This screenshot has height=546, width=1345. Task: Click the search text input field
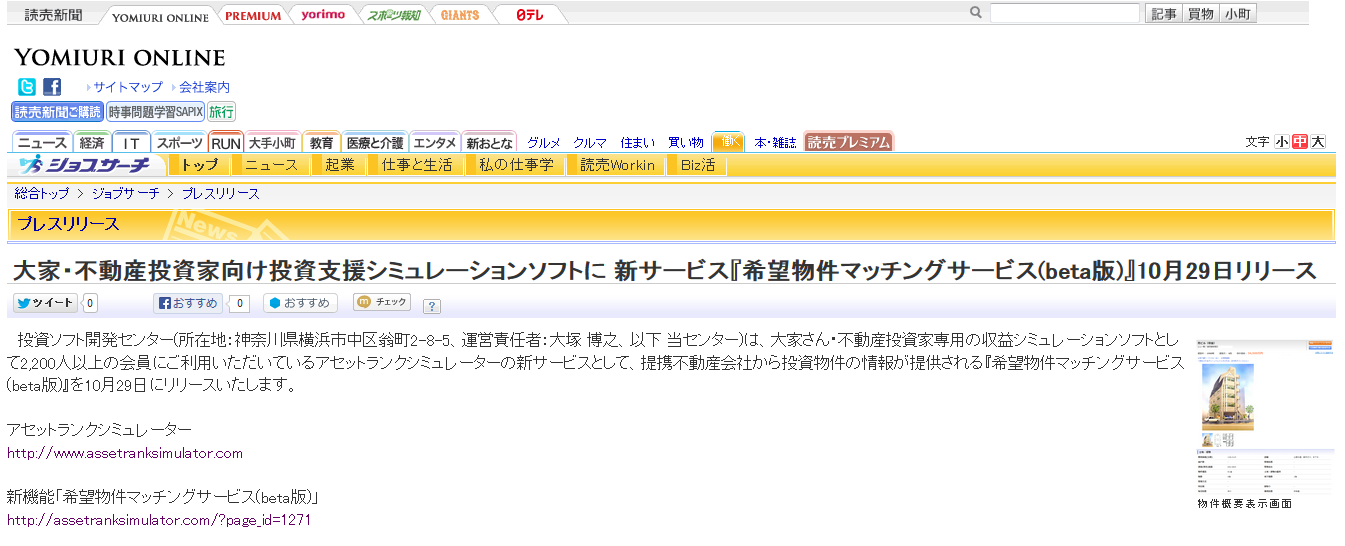(1064, 14)
